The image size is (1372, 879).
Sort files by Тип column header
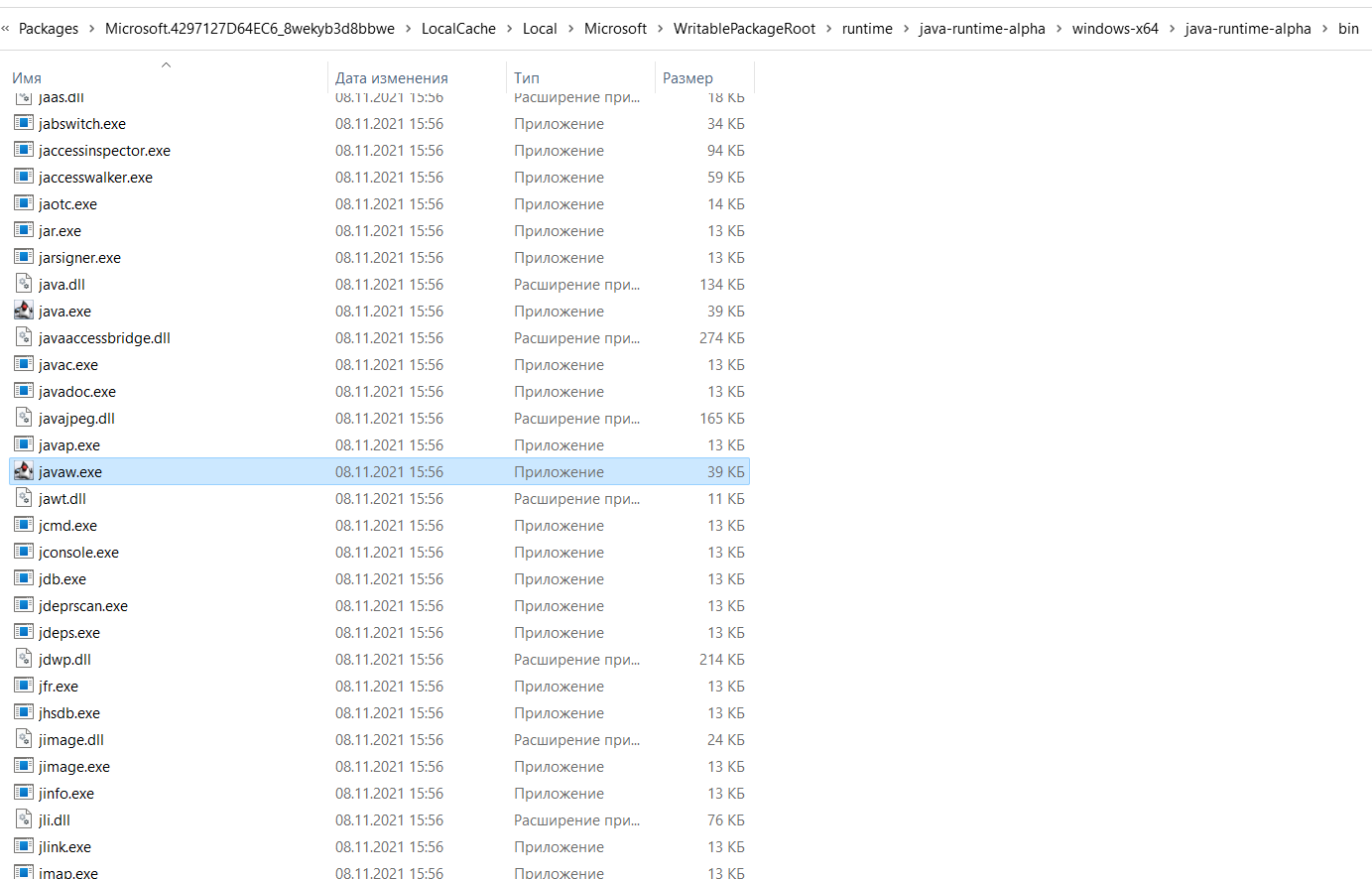(527, 77)
